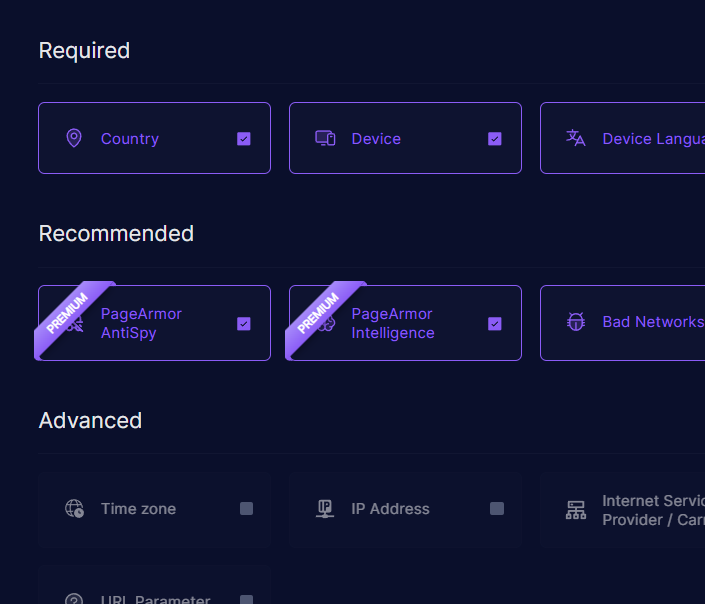Screen dimensions: 705x604
Task: Uncheck the Country checkbox
Action: click(244, 139)
